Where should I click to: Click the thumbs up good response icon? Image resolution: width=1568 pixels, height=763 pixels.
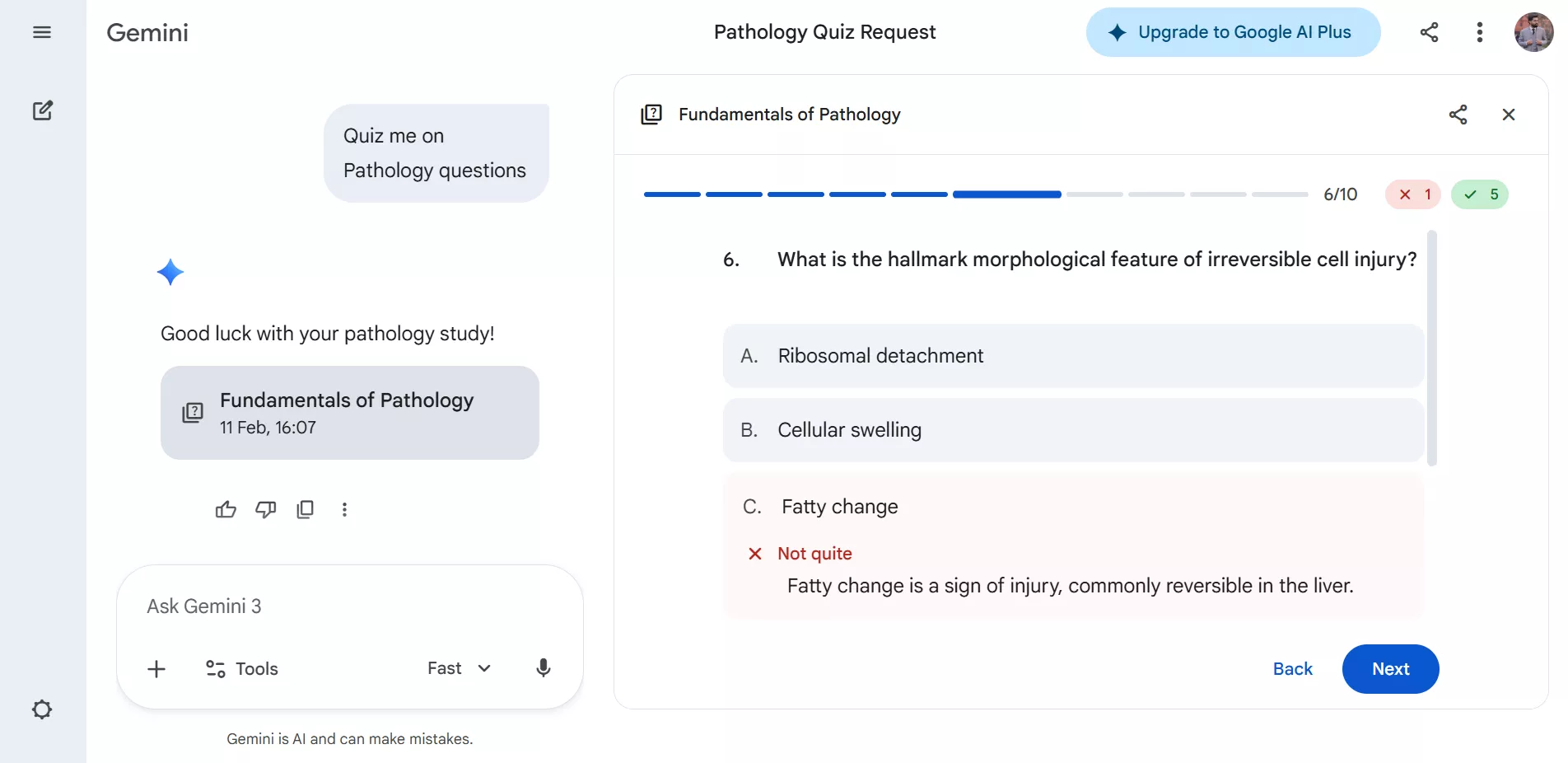[x=226, y=509]
